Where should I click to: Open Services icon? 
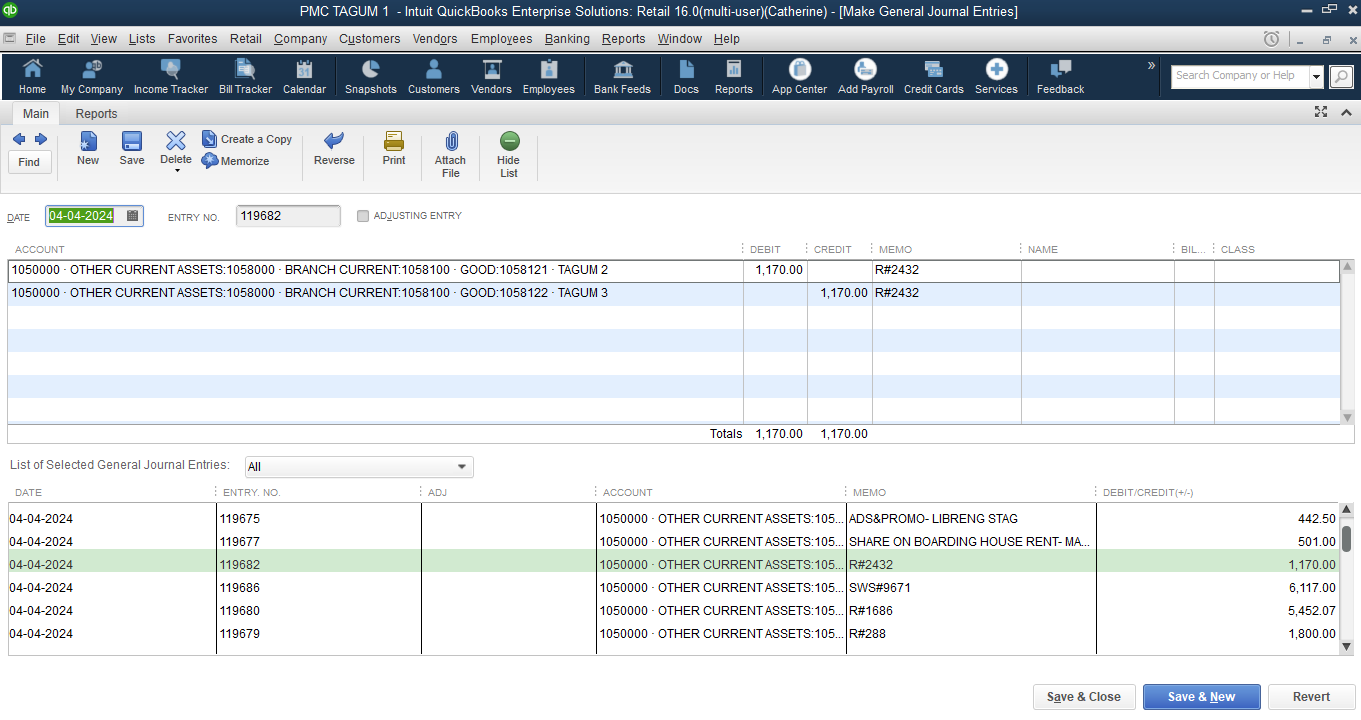(996, 77)
